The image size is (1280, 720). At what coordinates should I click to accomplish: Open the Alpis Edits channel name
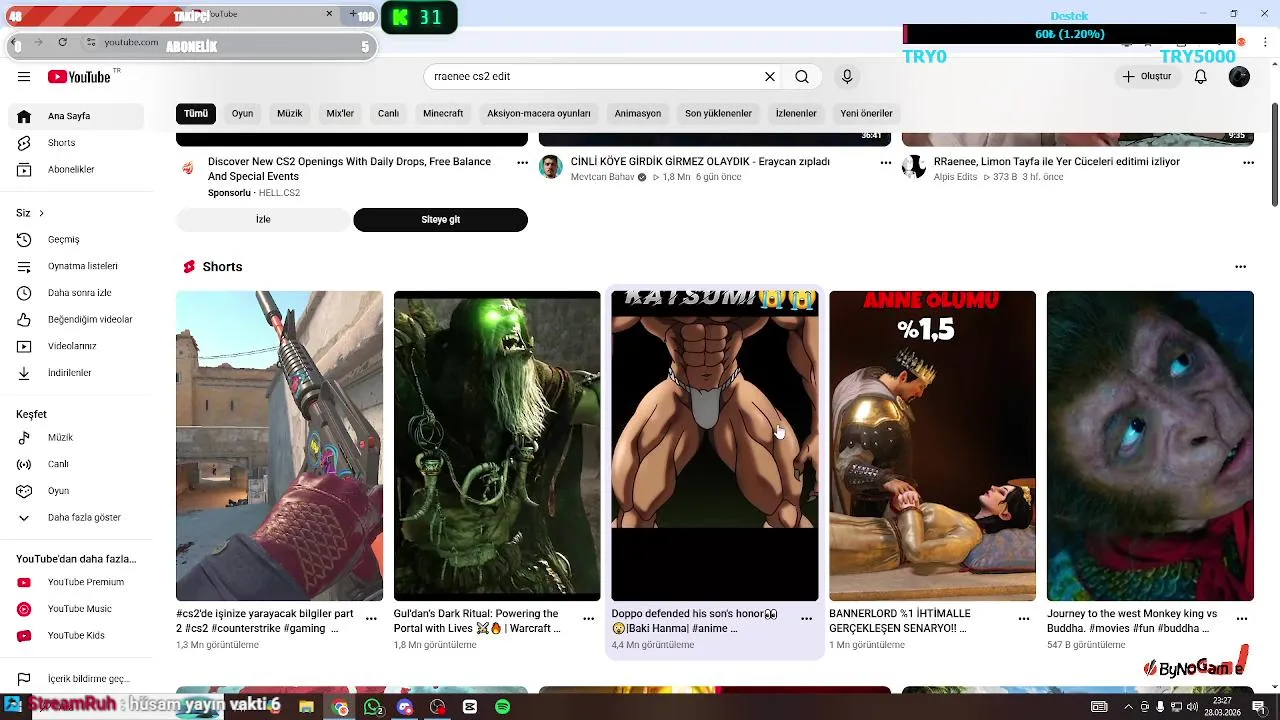pos(958,177)
